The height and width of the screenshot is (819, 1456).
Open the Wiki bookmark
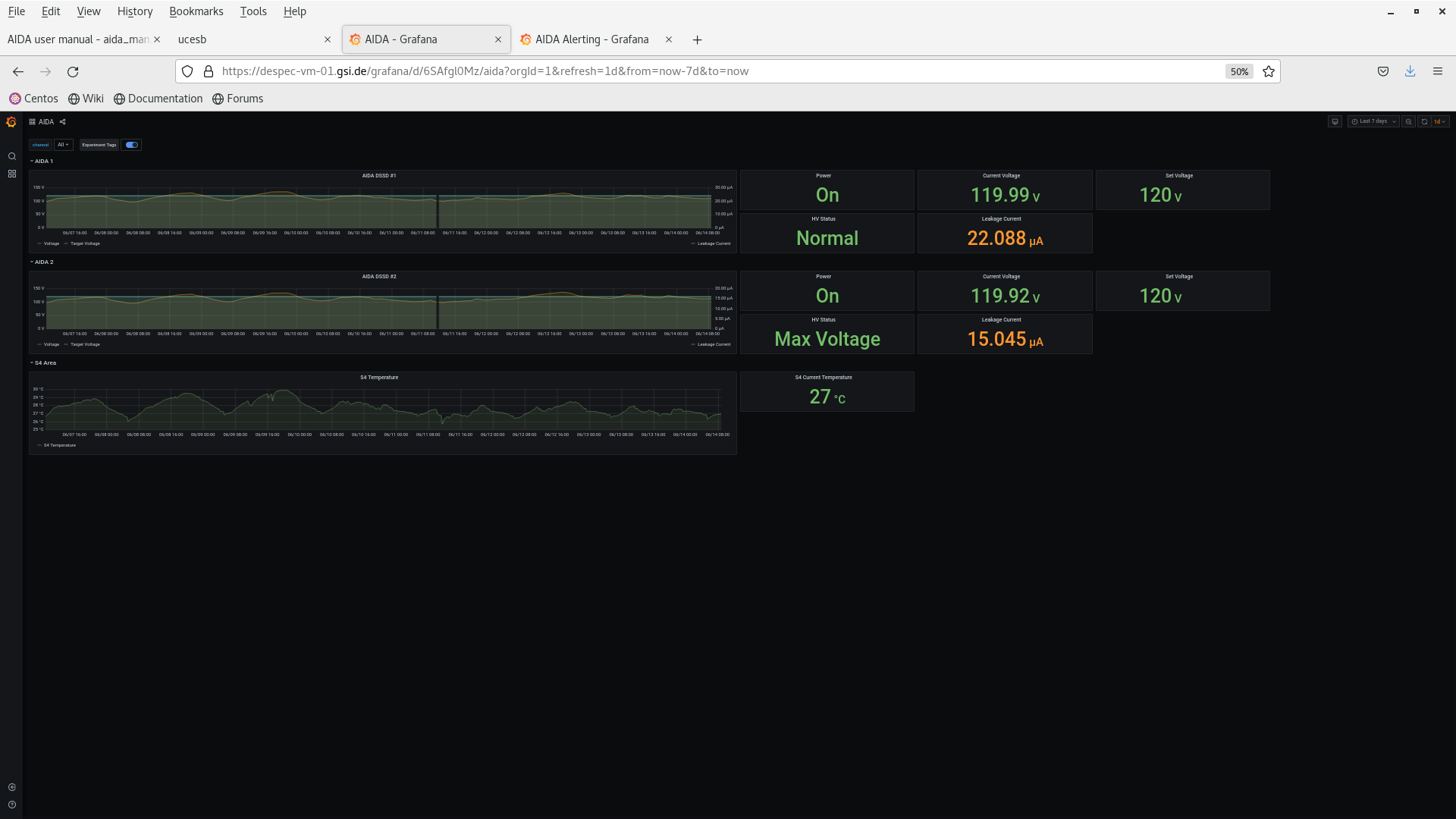point(86,99)
